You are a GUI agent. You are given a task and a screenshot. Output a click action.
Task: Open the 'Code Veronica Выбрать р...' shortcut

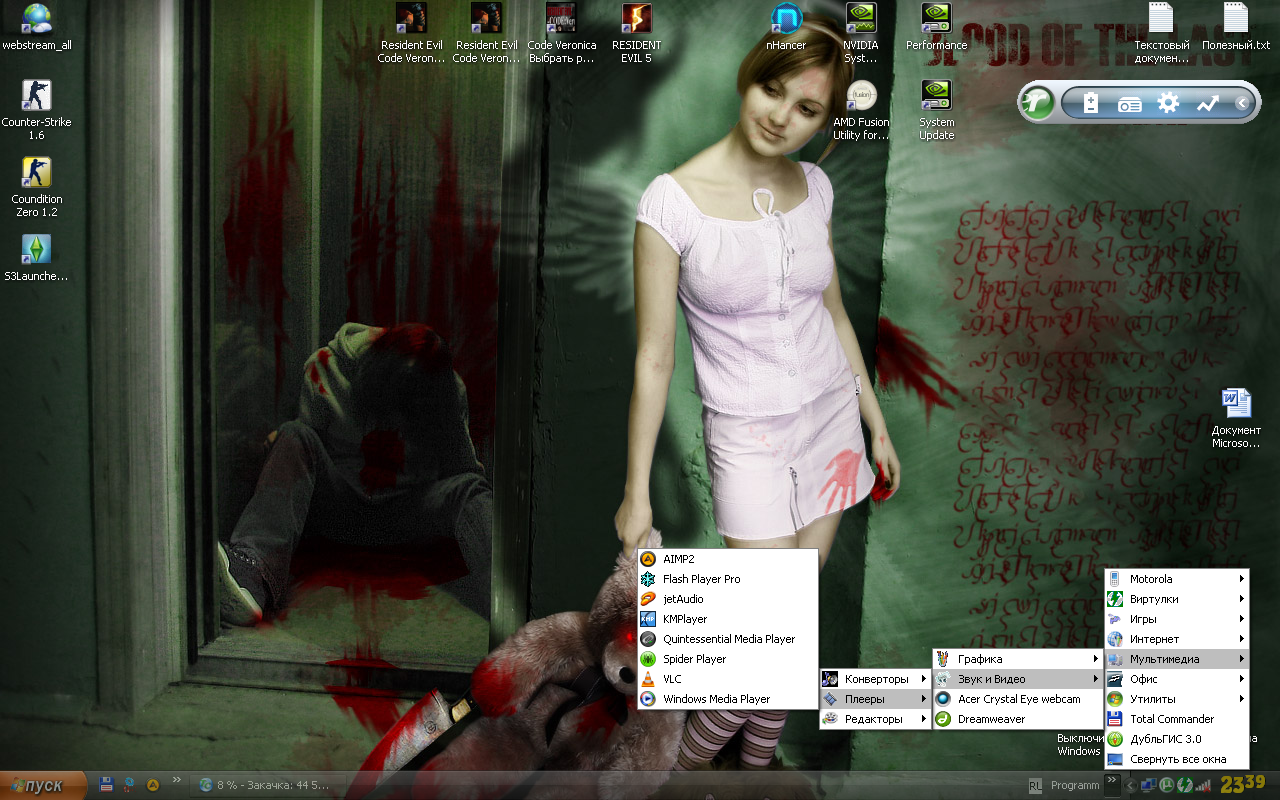point(562,33)
